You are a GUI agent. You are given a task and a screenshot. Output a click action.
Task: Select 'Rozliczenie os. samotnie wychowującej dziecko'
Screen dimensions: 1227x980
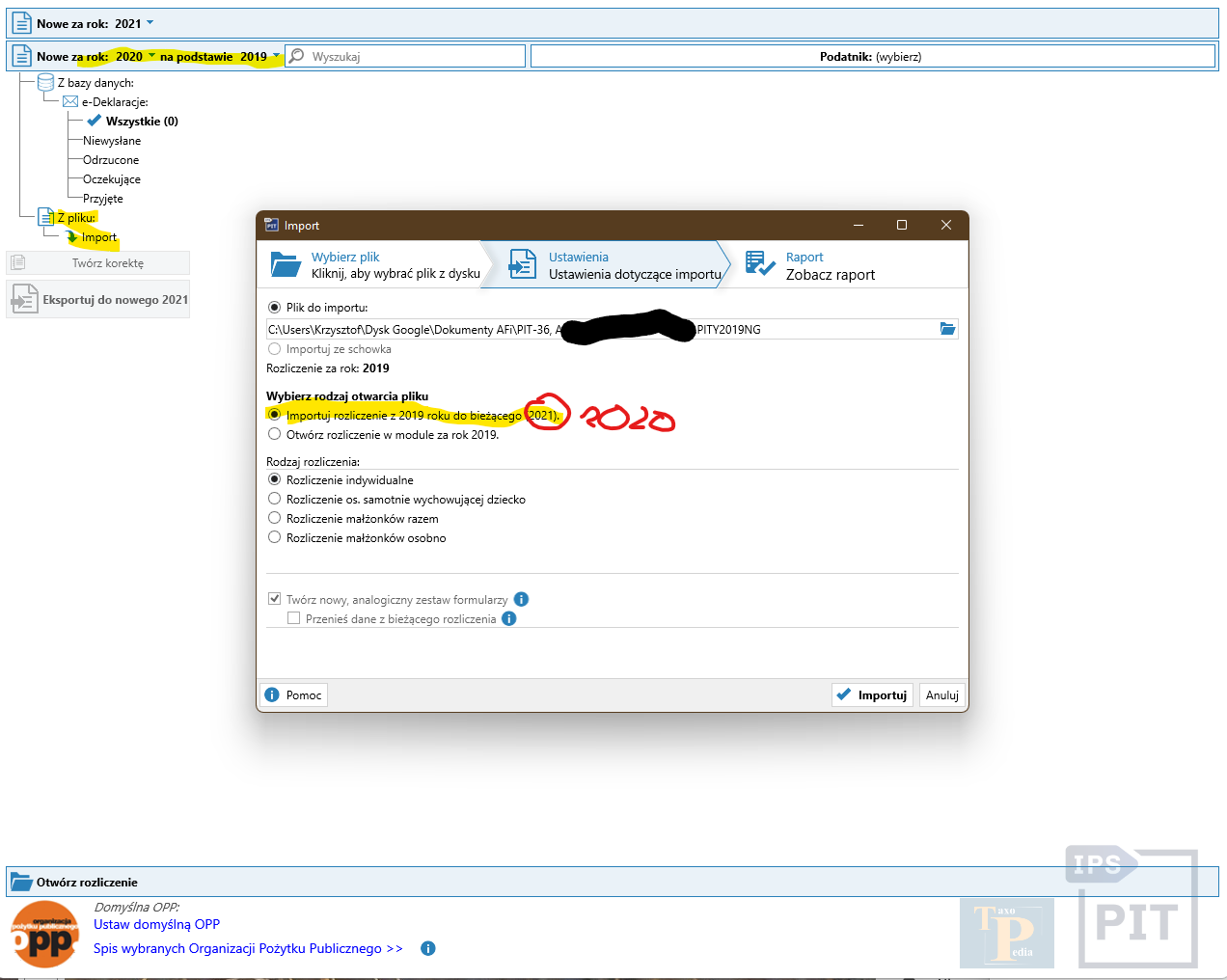[x=275, y=499]
